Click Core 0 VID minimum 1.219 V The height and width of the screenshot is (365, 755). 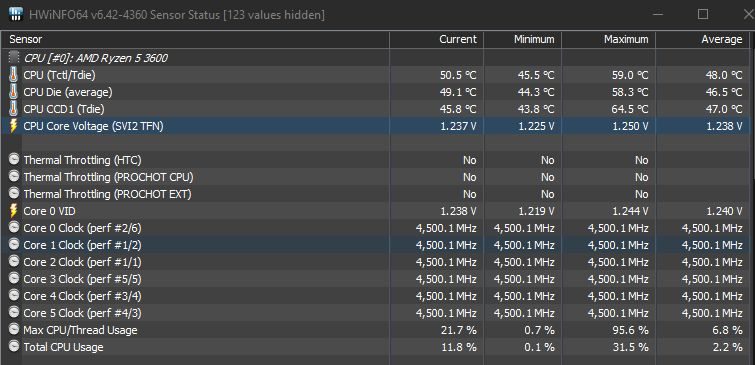536,211
